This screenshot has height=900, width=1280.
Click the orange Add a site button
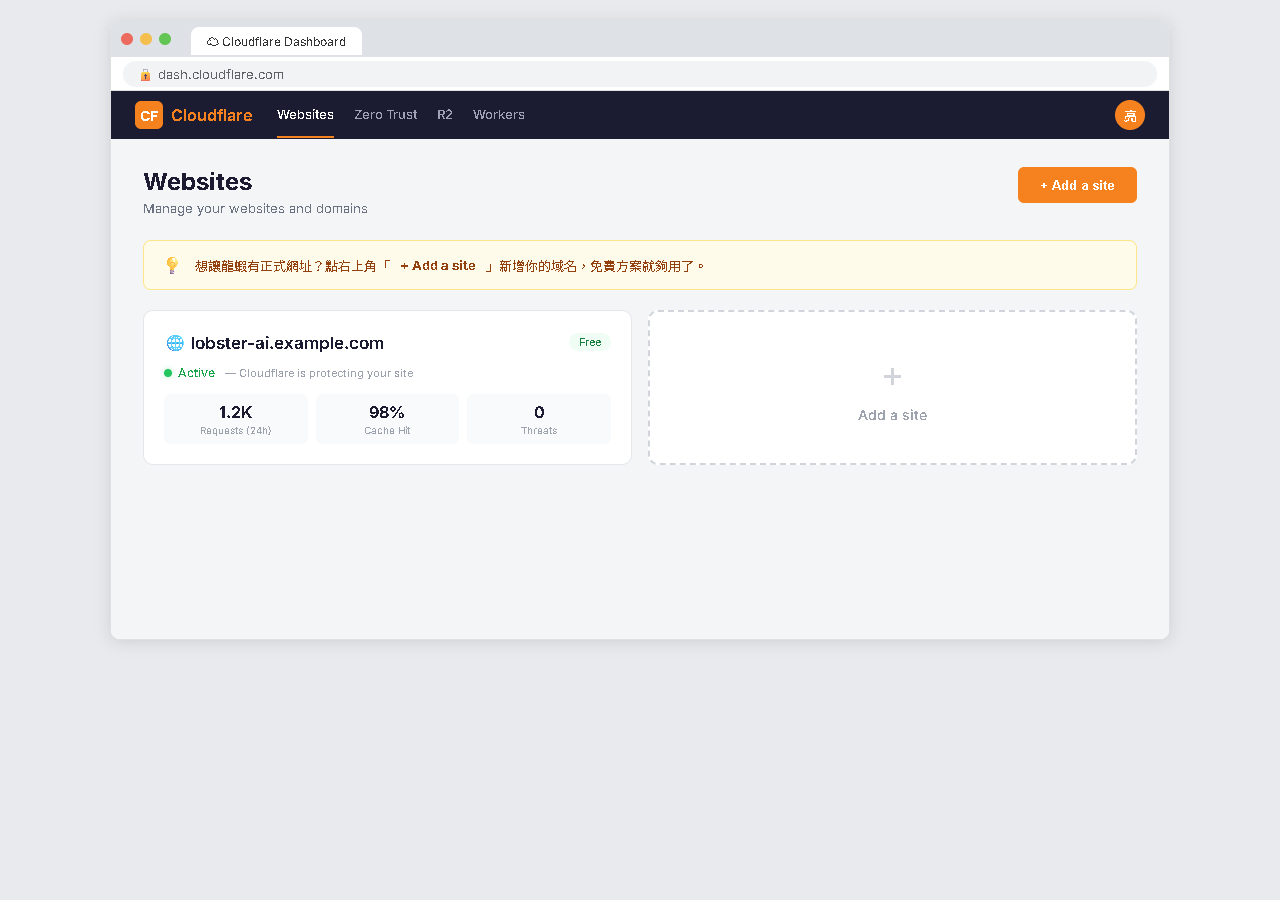(x=1077, y=185)
